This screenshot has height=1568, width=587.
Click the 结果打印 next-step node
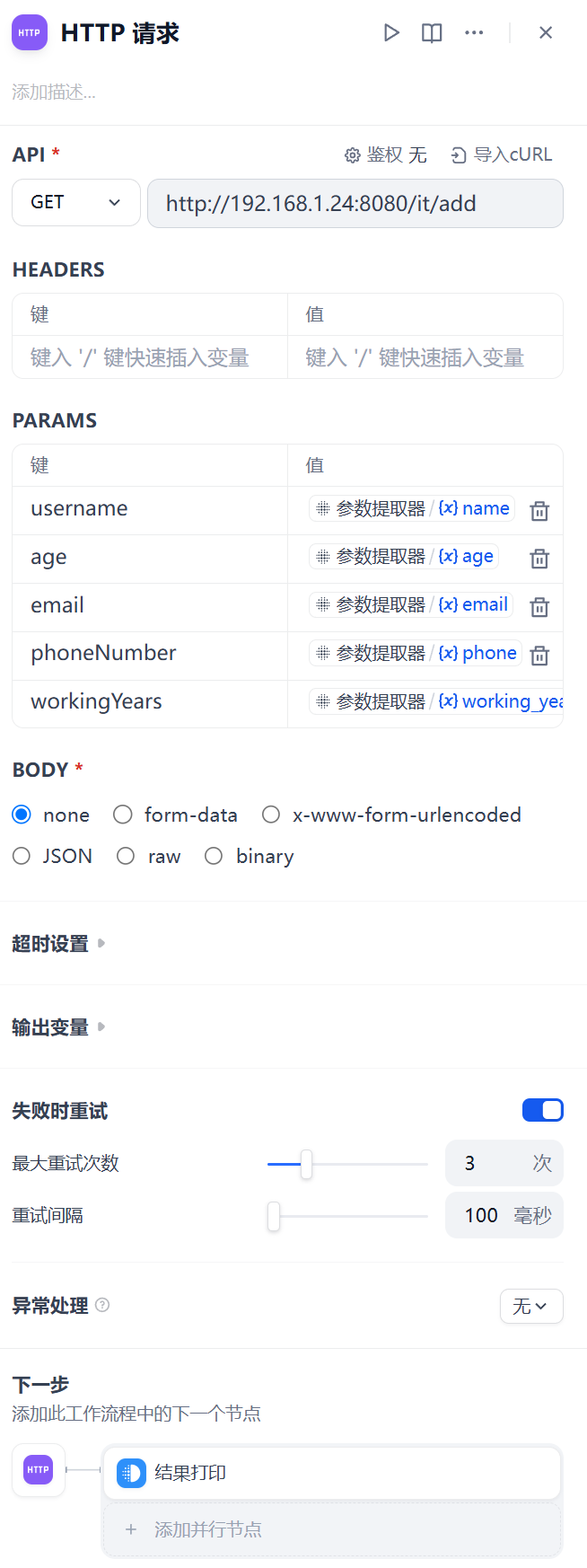[x=332, y=1472]
